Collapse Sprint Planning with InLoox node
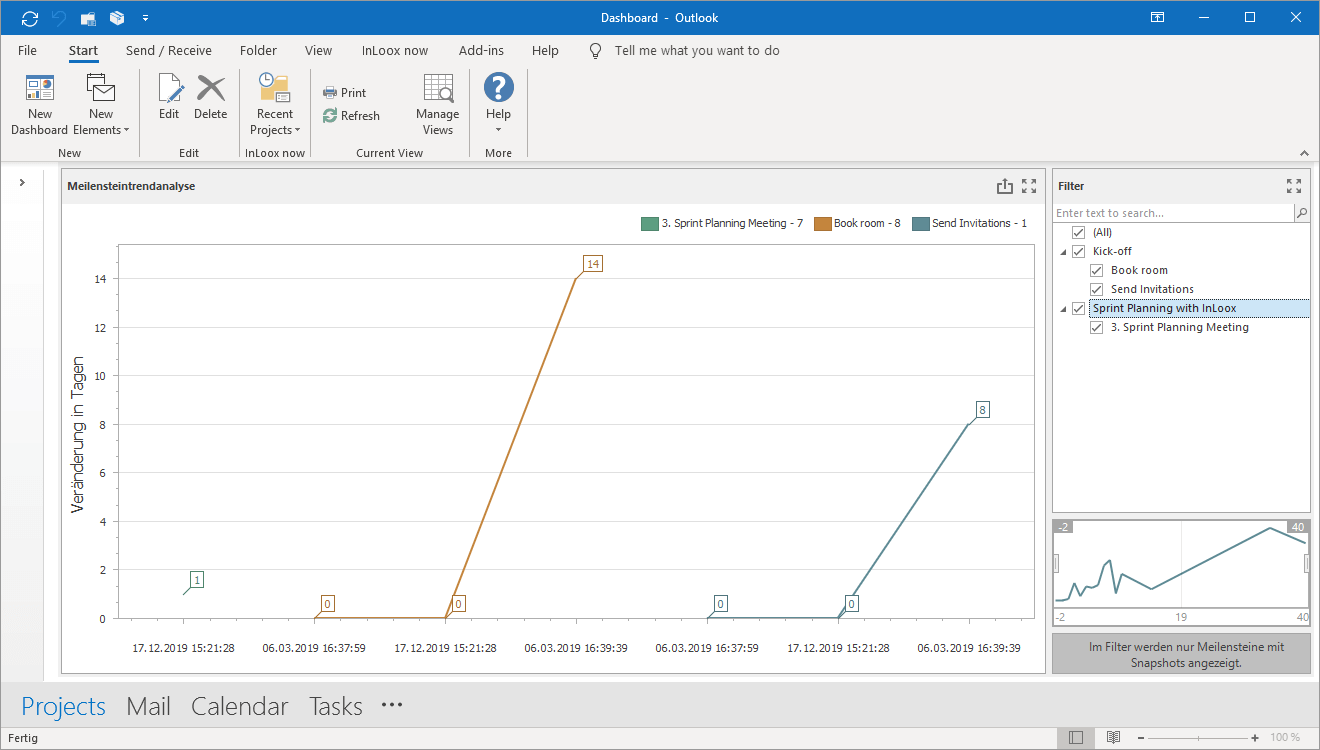This screenshot has width=1320, height=750. point(1063,309)
